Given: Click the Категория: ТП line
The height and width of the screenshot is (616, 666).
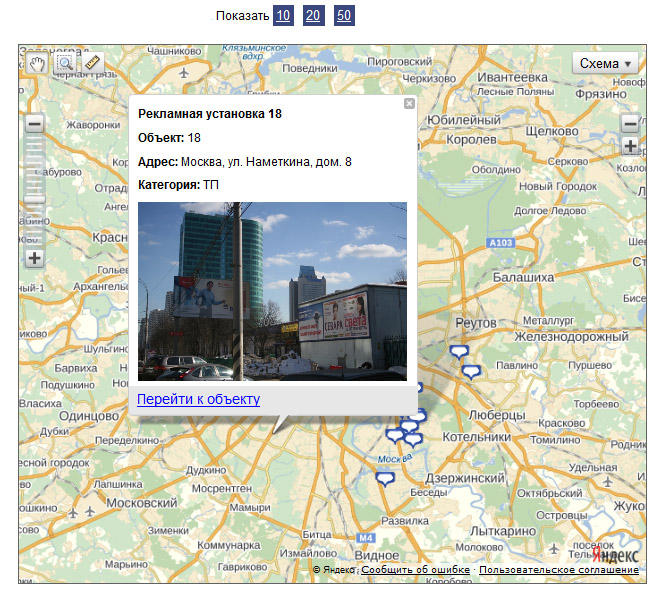Looking at the screenshot, I should pos(178,185).
